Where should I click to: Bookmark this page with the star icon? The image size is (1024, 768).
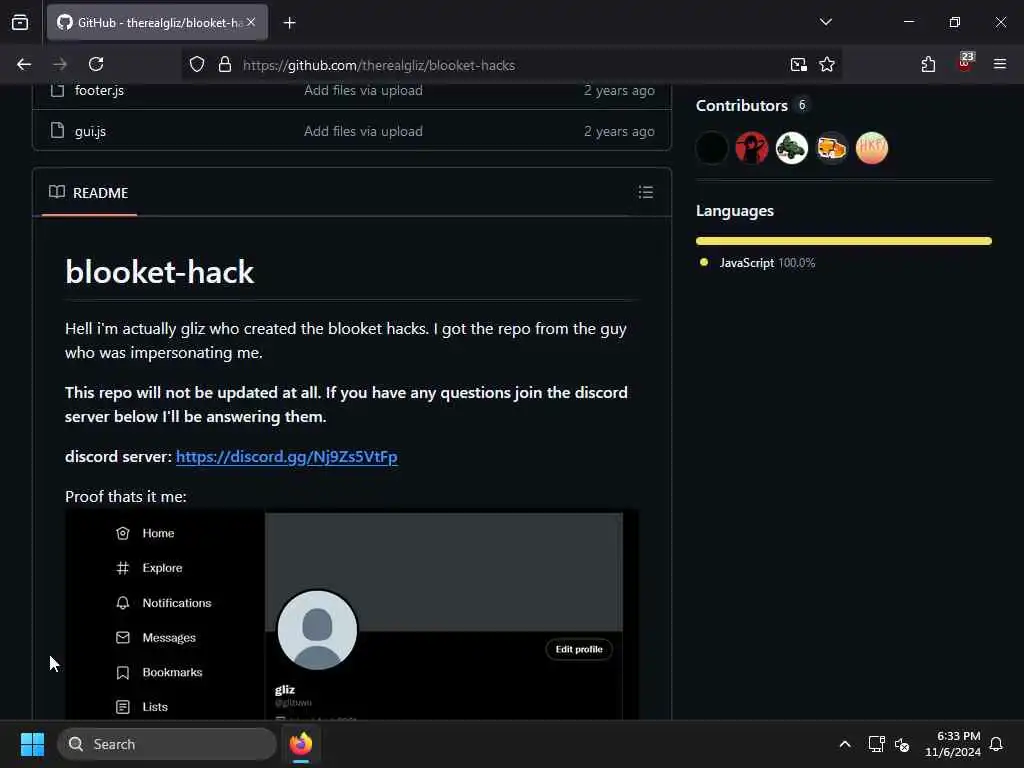(827, 64)
